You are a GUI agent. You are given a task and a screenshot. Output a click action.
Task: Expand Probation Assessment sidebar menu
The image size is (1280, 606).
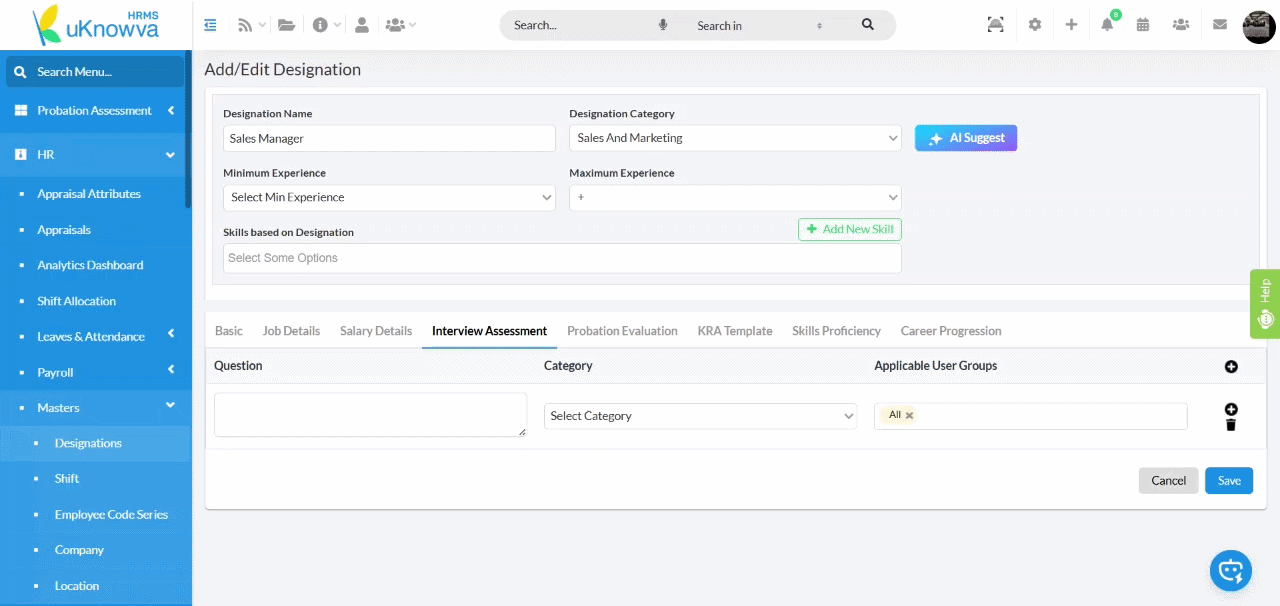coord(95,111)
